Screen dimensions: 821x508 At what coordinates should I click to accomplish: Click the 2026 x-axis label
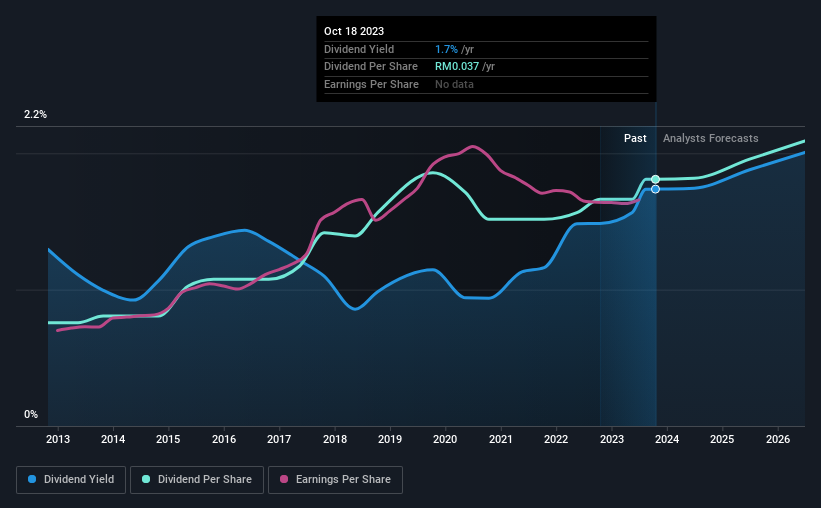point(778,439)
